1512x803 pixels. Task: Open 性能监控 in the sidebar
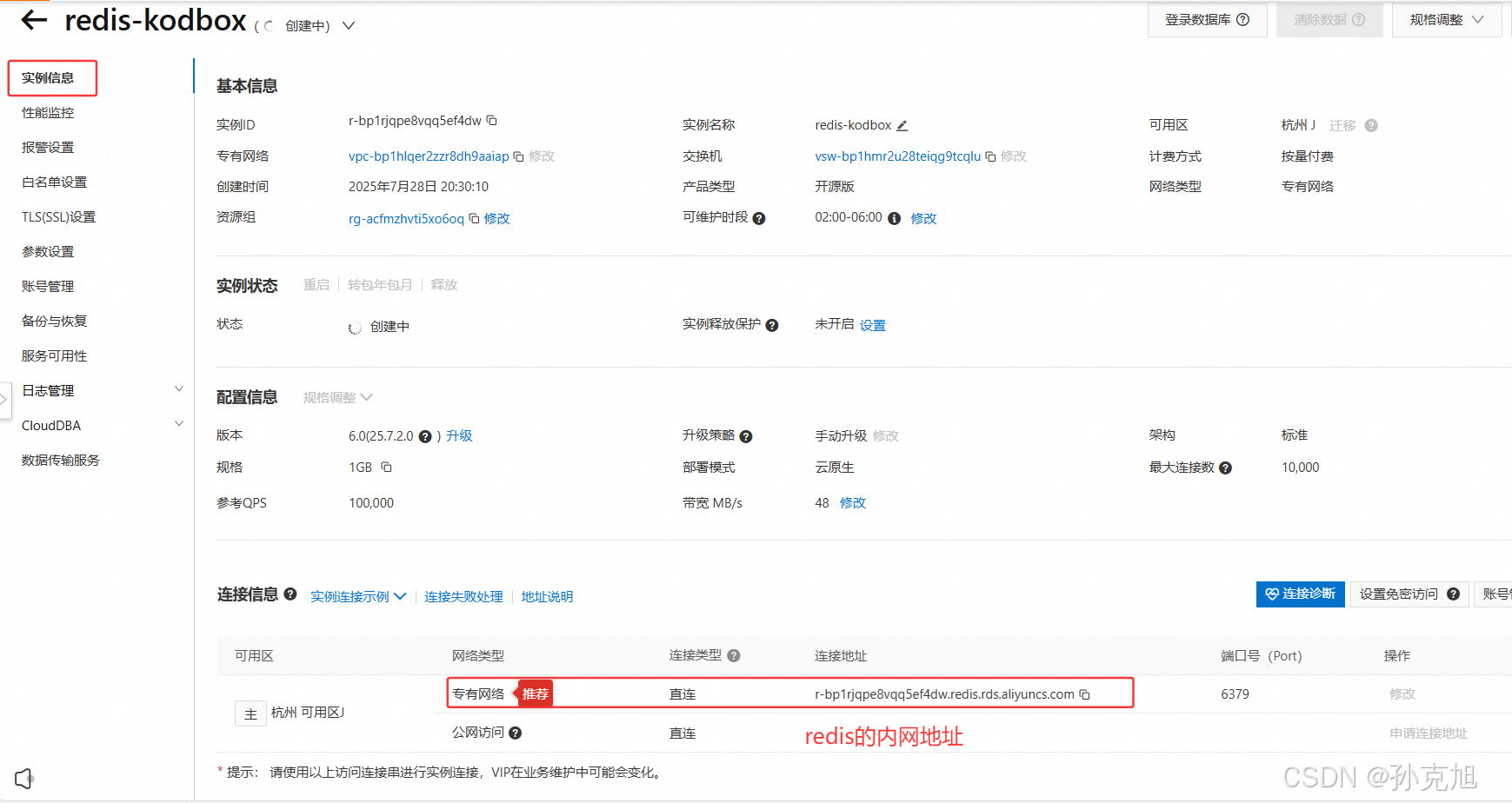pos(48,113)
